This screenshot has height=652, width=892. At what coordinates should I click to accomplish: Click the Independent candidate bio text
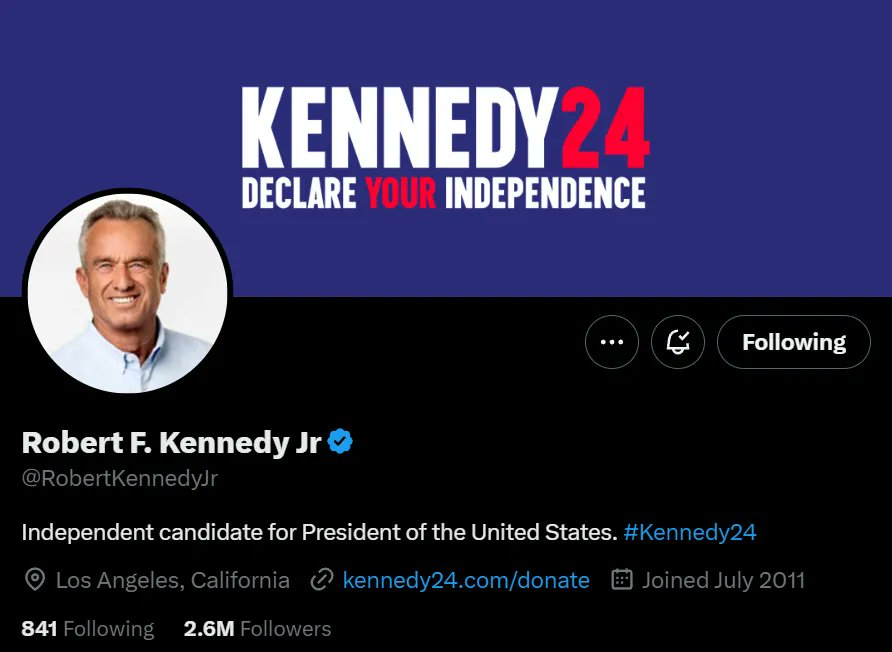pos(319,532)
